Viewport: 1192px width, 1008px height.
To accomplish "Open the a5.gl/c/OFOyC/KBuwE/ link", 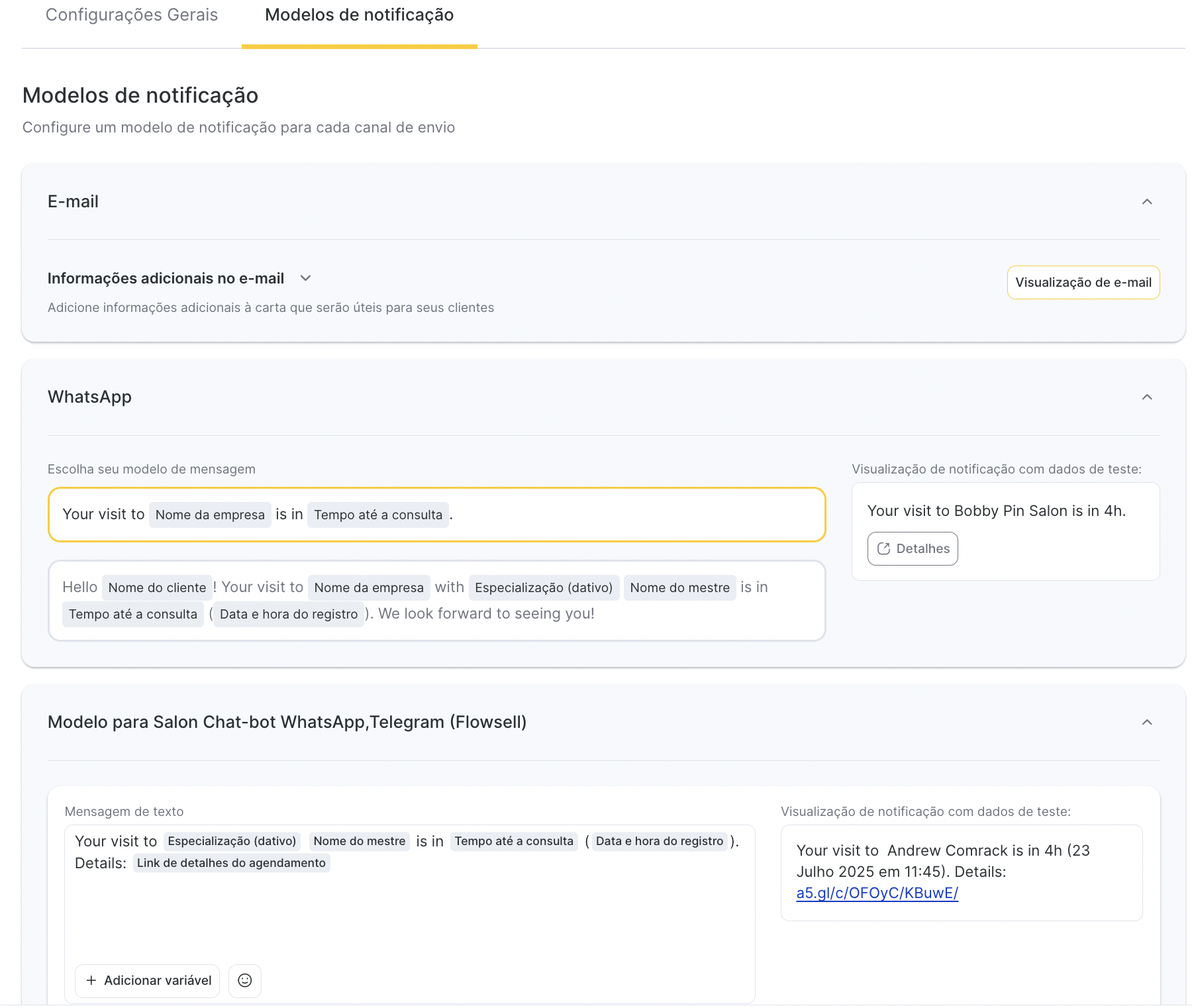I will point(877,893).
